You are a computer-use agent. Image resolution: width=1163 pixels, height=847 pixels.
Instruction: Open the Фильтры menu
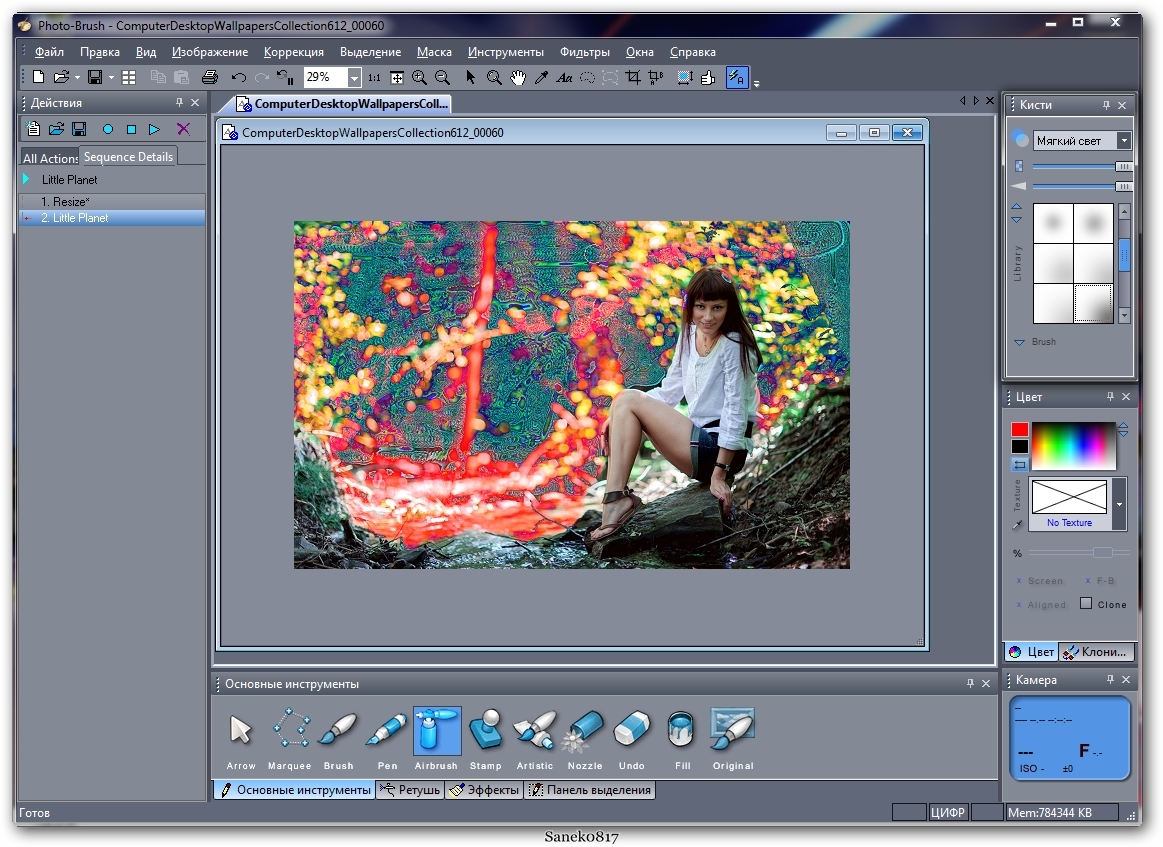point(584,52)
